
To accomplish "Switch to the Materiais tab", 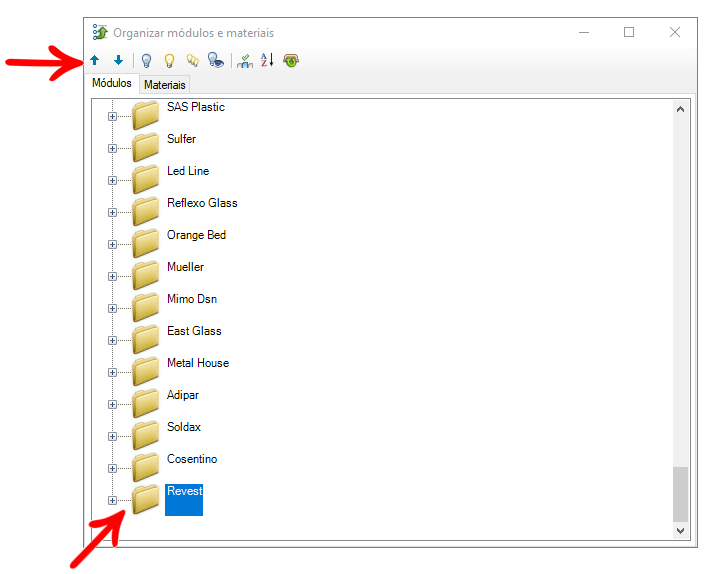I will (x=165, y=85).
